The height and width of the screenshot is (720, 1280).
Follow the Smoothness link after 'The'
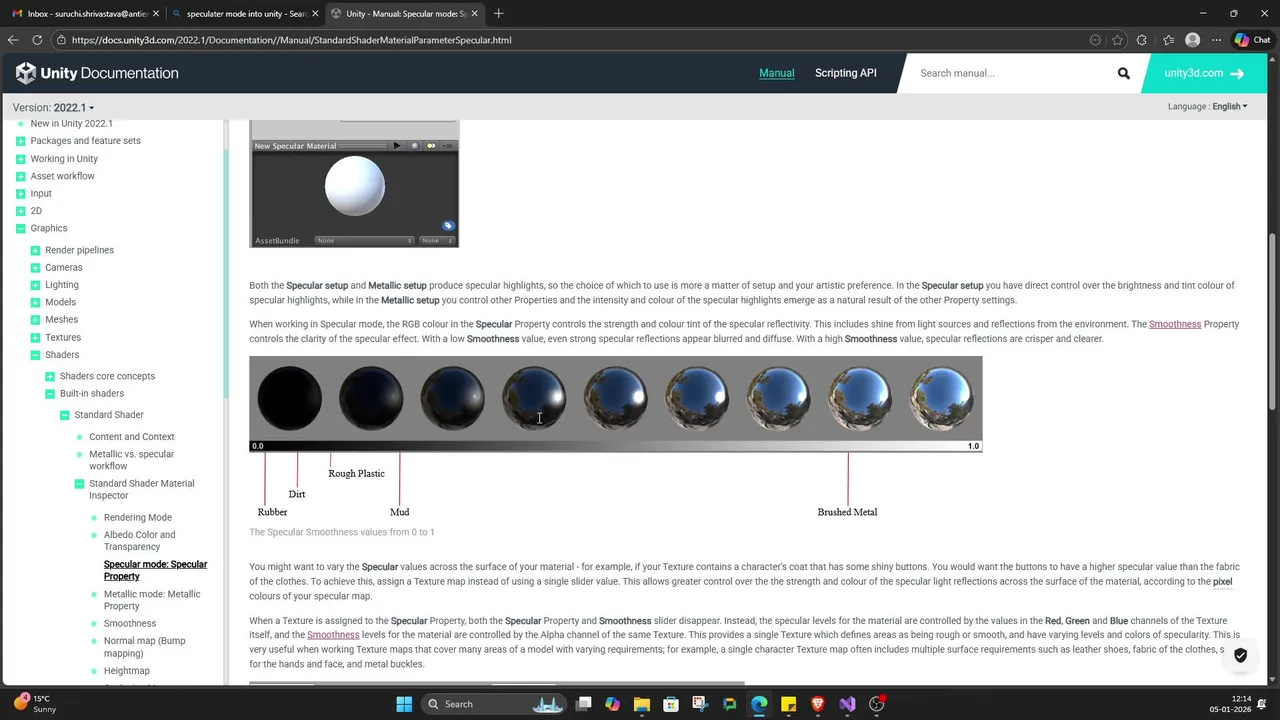click(1175, 324)
